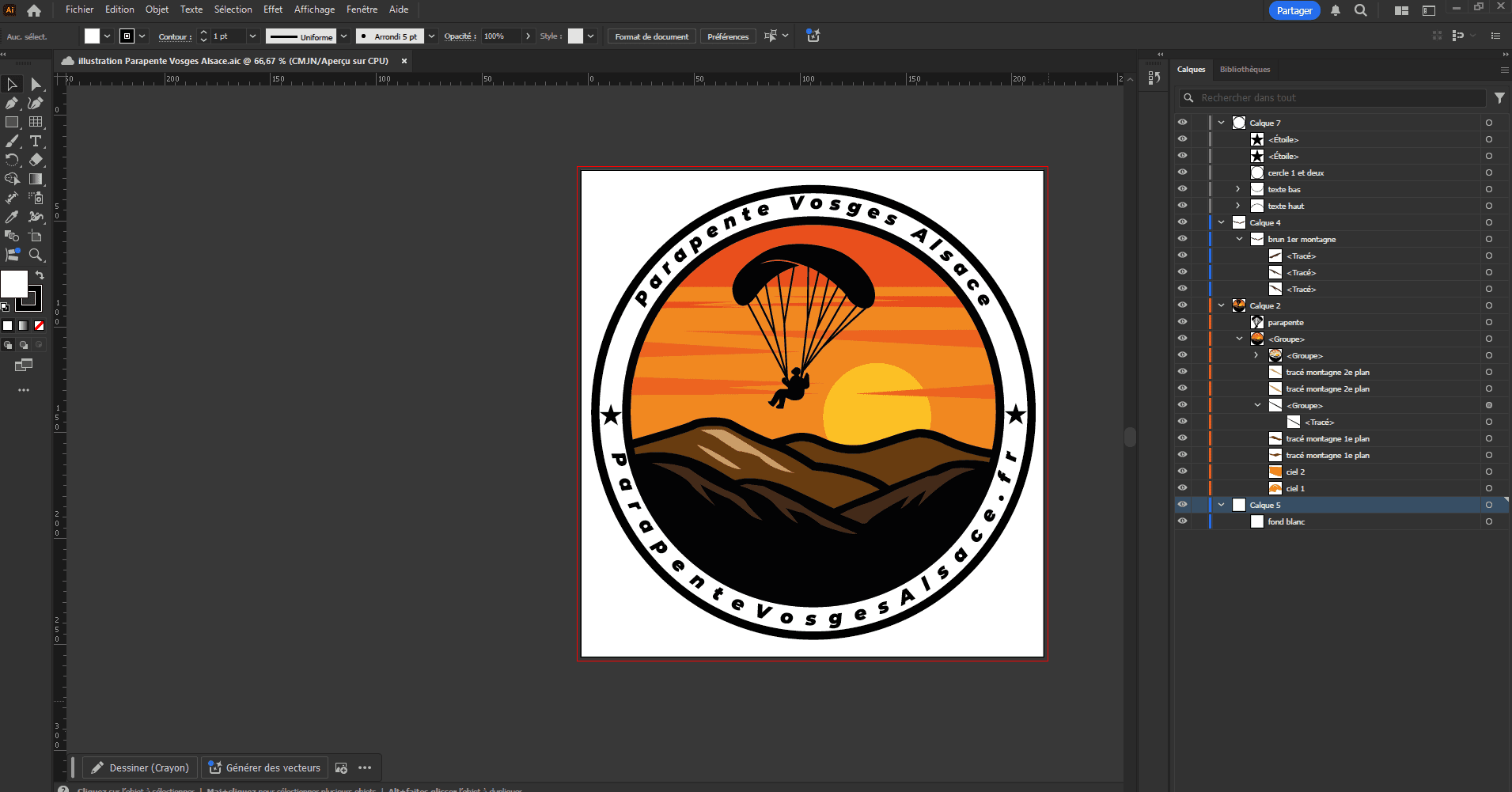1512x792 pixels.
Task: Reset default fill and stroke
Action: coord(6,307)
